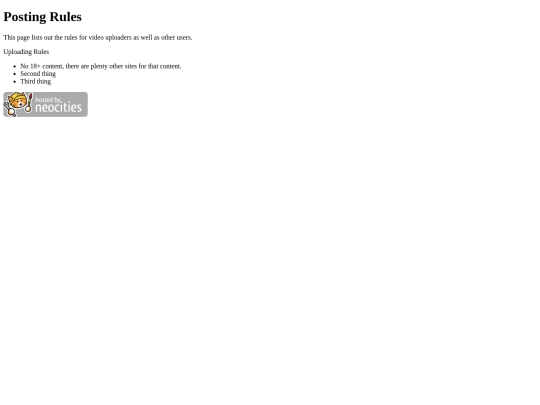Screen dimensions: 540x405
Task: Click the Neocities cat mascot icon
Action: 18,104
